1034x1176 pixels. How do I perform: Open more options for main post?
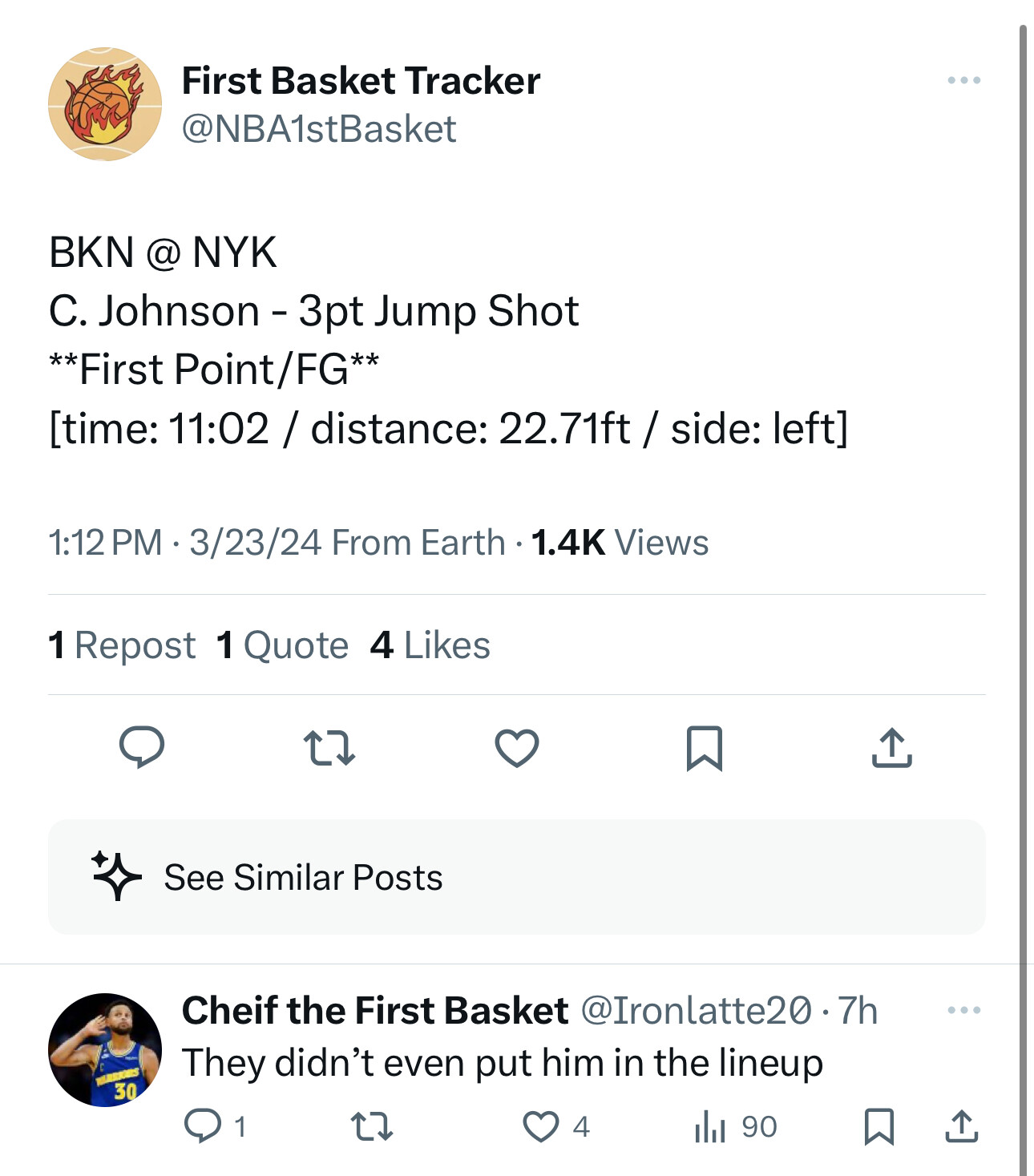pyautogui.click(x=963, y=80)
